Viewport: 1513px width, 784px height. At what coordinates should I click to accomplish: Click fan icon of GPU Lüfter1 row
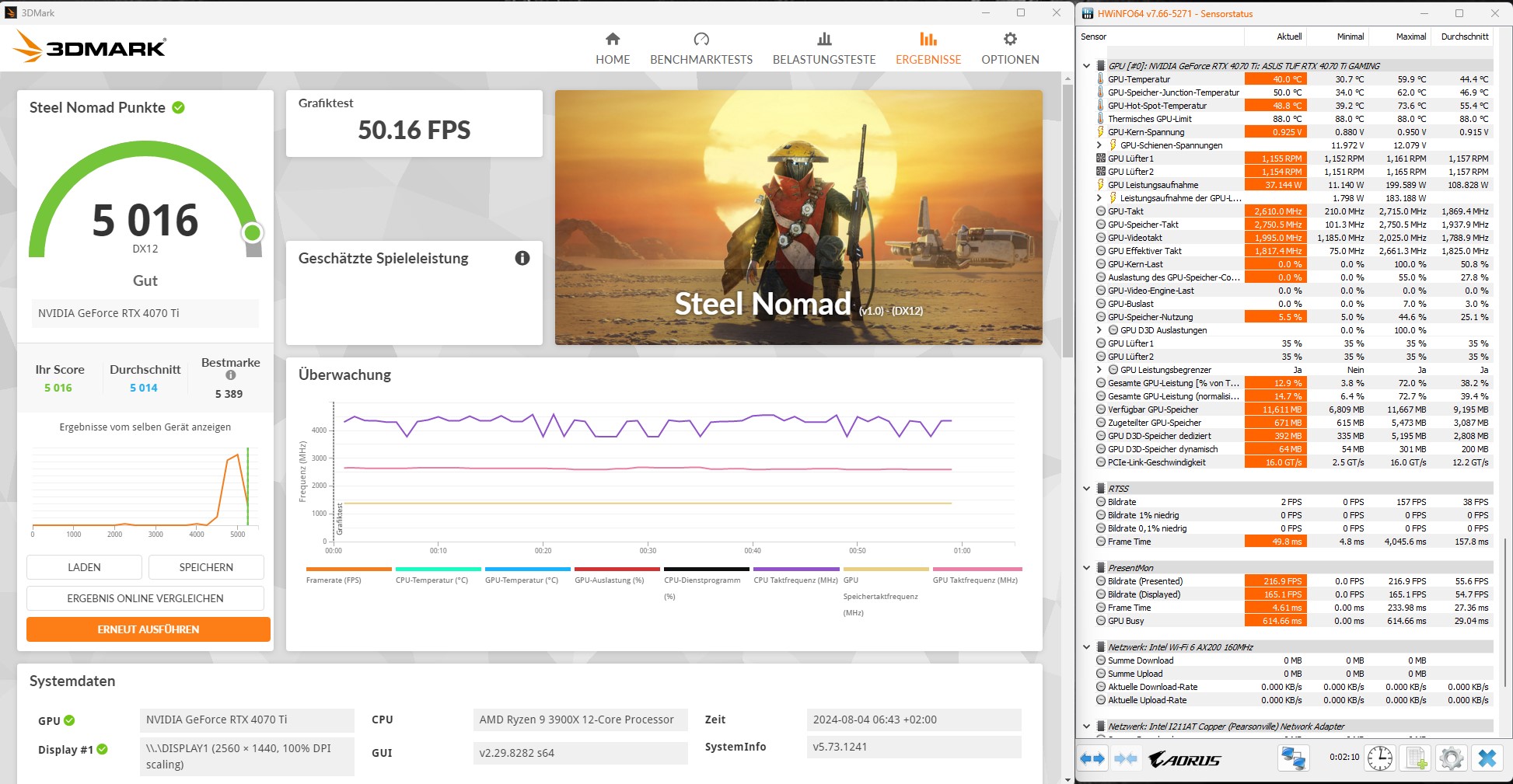(x=1100, y=159)
